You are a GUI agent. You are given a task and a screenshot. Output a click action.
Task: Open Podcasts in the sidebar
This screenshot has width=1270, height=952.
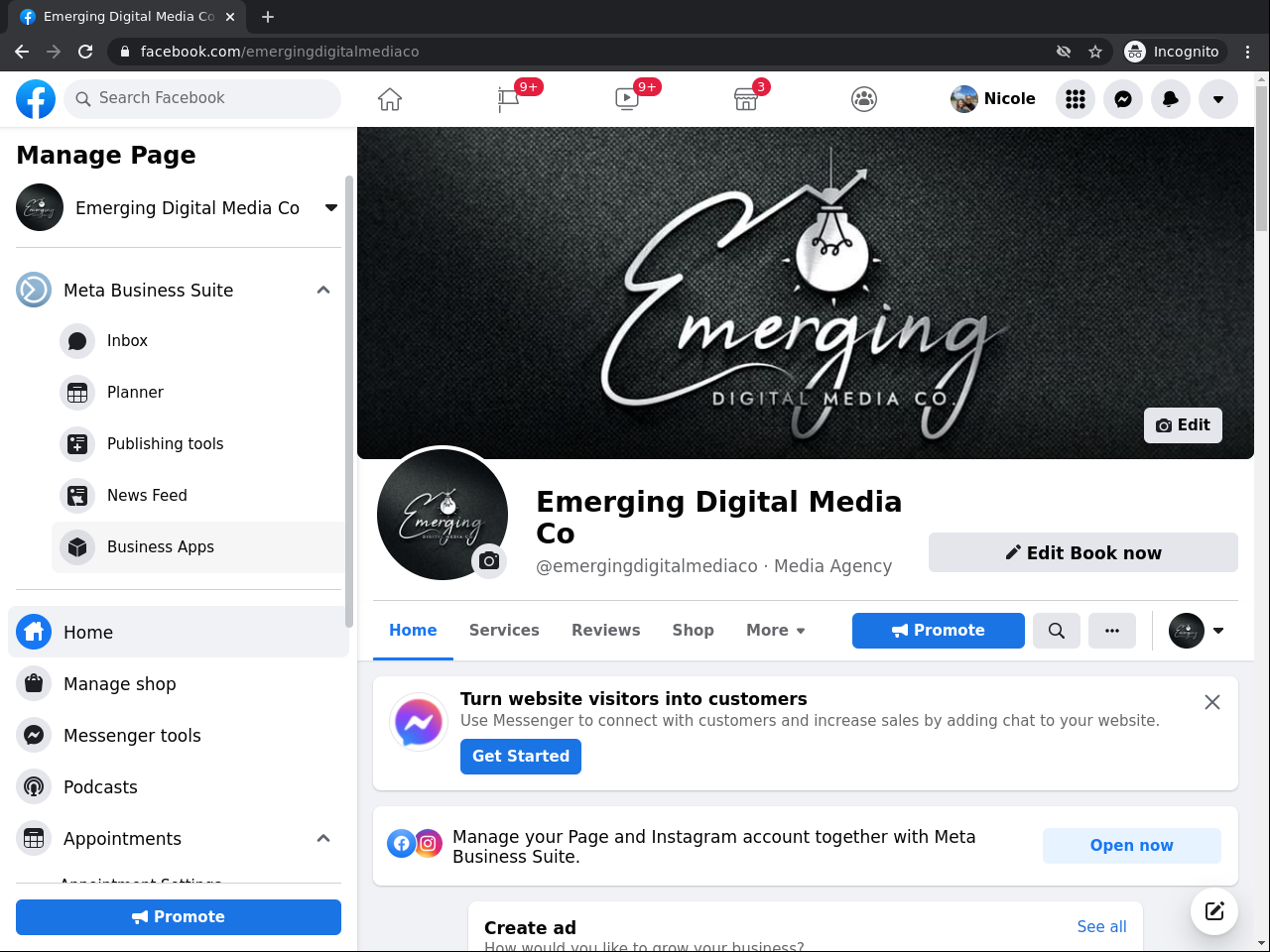click(x=179, y=787)
